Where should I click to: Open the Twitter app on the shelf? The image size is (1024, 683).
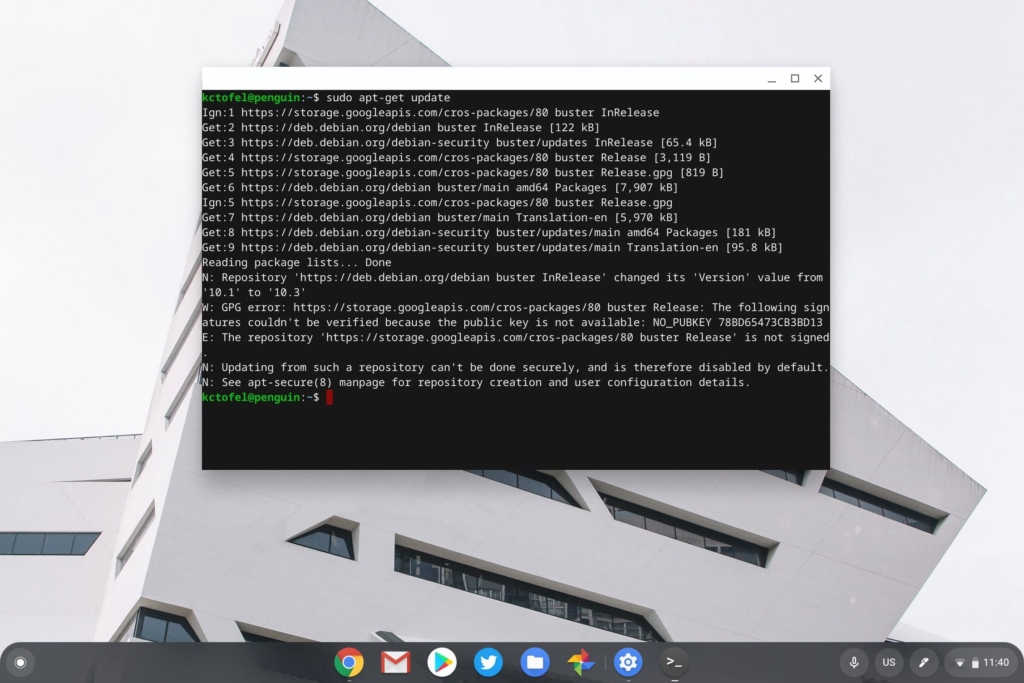(488, 662)
